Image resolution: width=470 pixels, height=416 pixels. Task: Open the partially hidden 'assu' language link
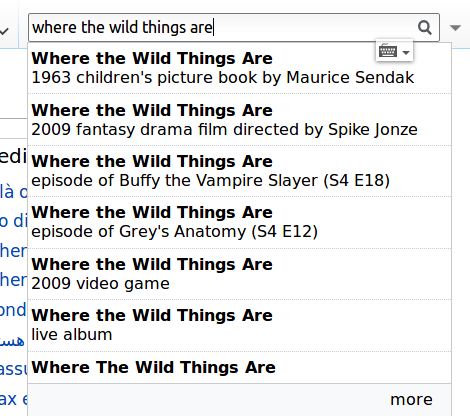click(13, 369)
